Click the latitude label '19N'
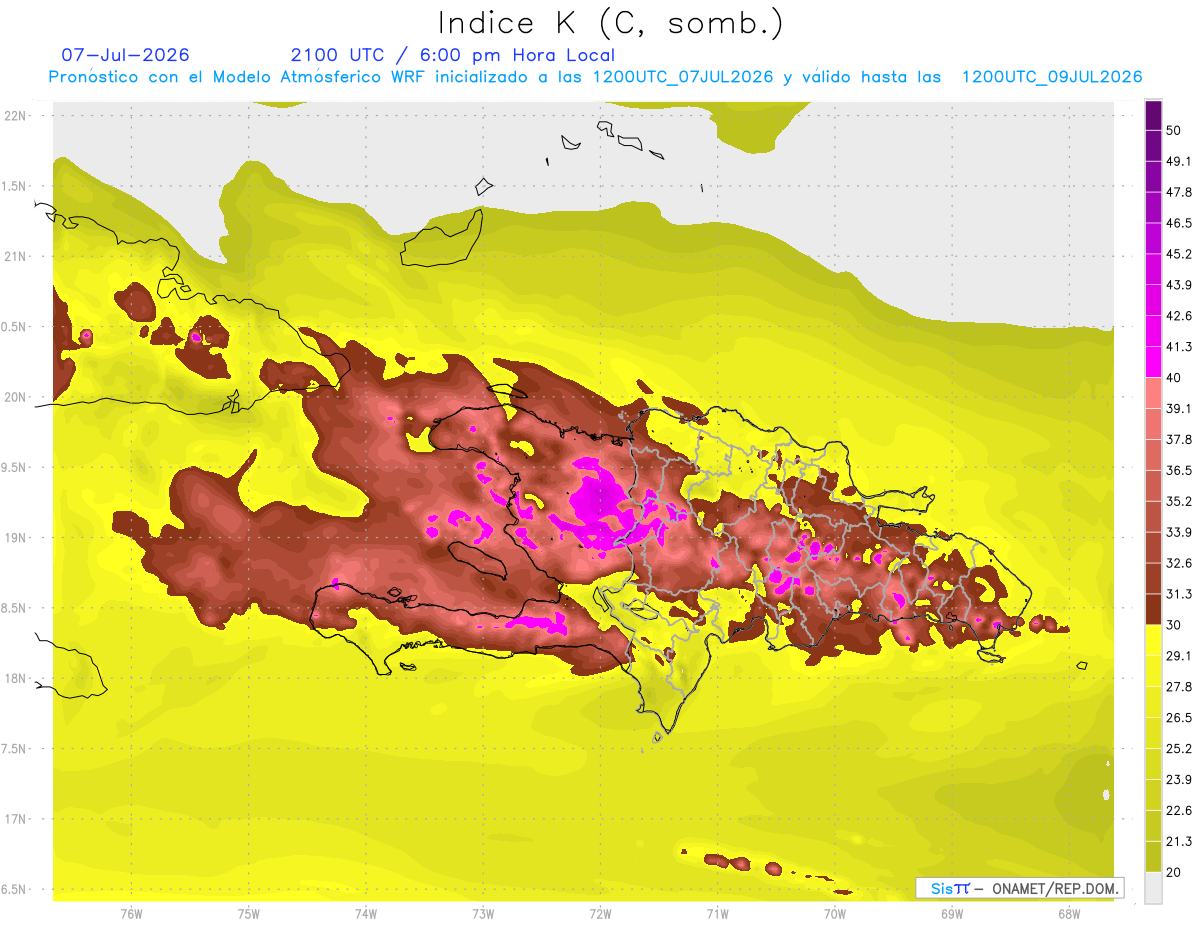This screenshot has height=927, width=1200. click(16, 537)
